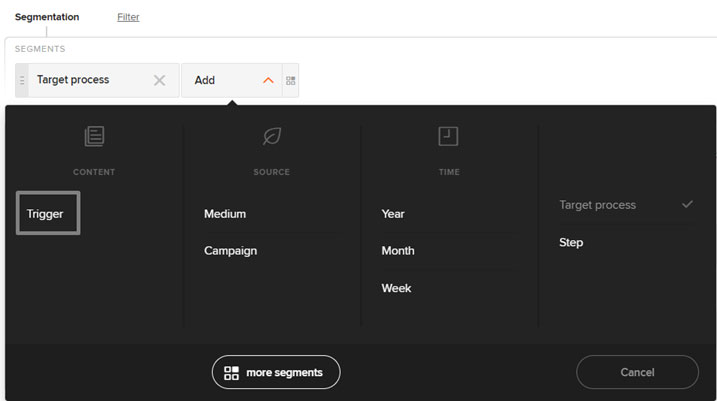The height and width of the screenshot is (401, 717).
Task: Choose the Medium source segment
Action: click(x=225, y=214)
